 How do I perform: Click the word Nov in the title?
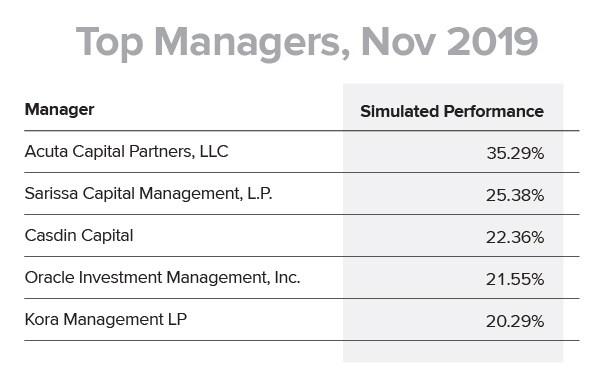click(398, 42)
